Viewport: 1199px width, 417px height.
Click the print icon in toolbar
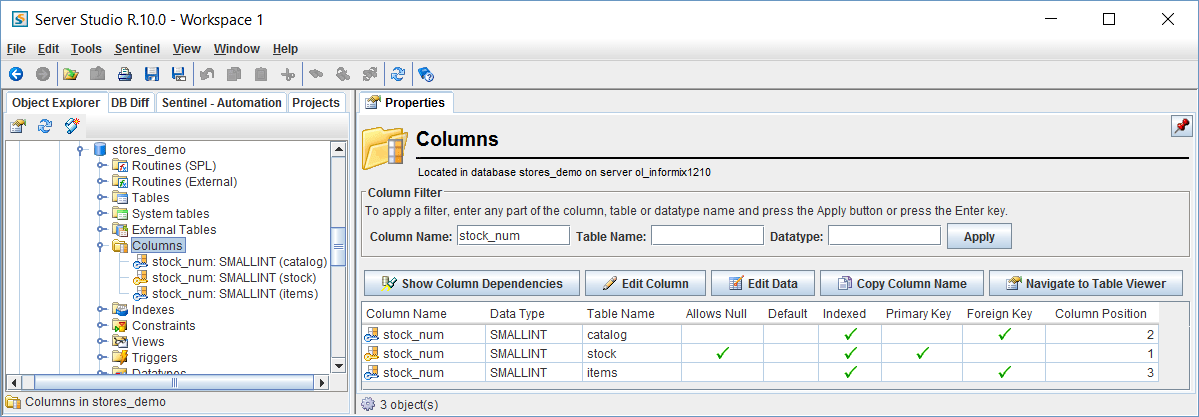pyautogui.click(x=125, y=74)
